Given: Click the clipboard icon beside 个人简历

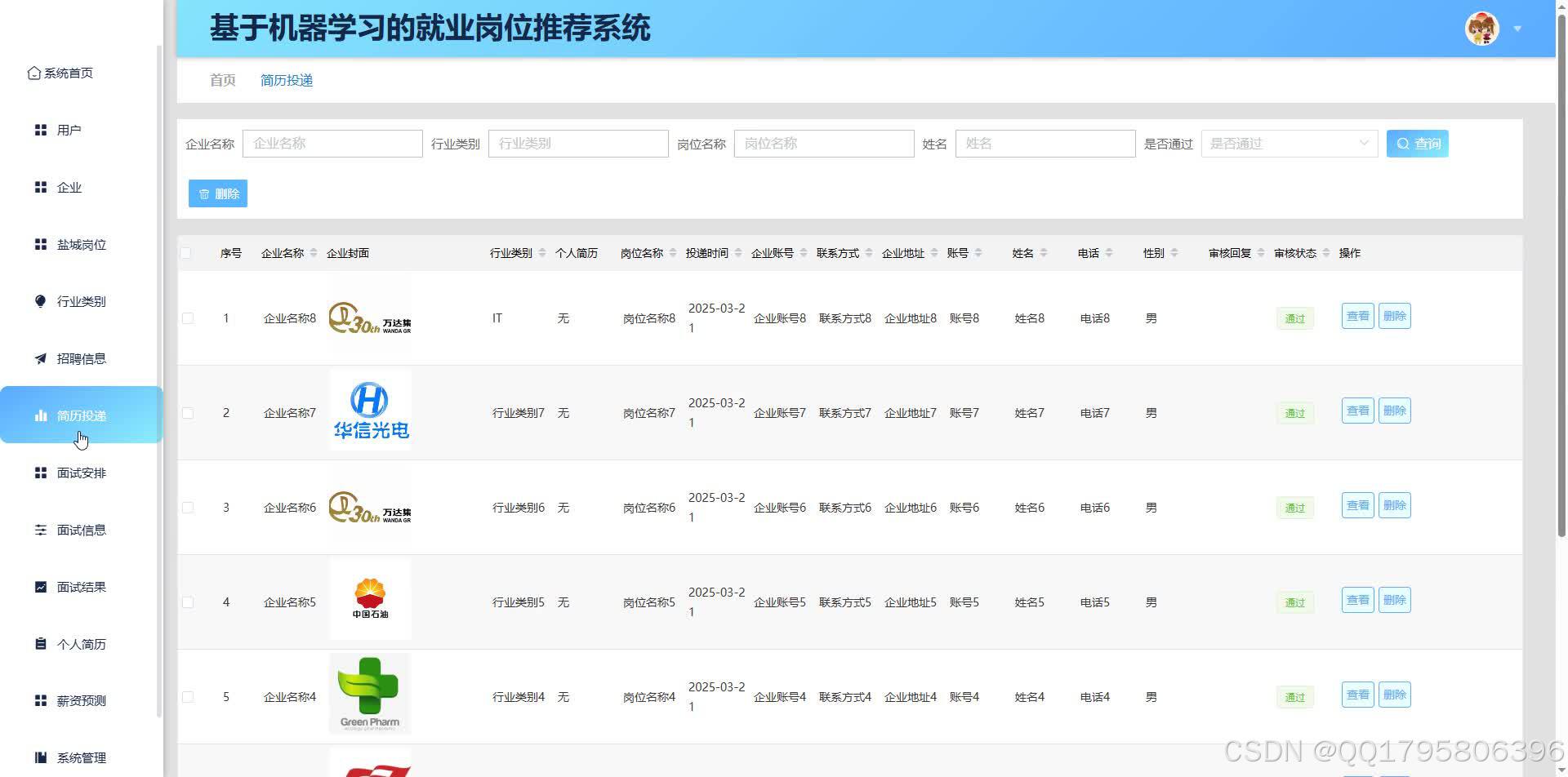Looking at the screenshot, I should click(41, 644).
